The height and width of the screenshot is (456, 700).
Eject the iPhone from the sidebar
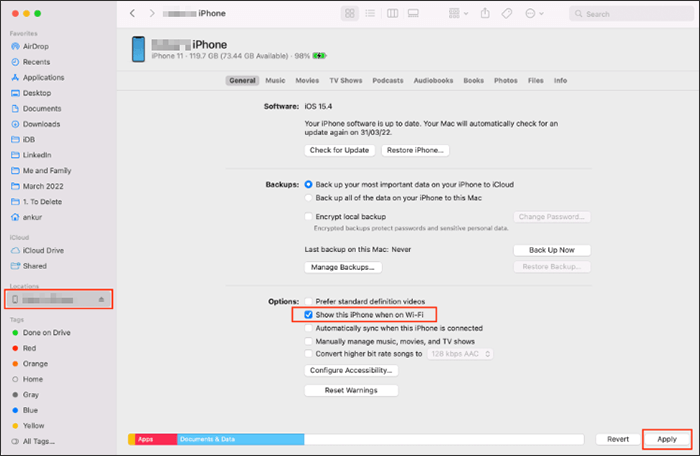(101, 300)
